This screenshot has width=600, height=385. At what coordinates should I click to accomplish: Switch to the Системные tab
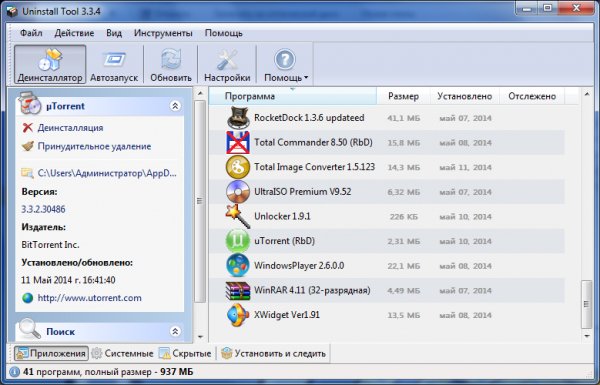coord(122,353)
